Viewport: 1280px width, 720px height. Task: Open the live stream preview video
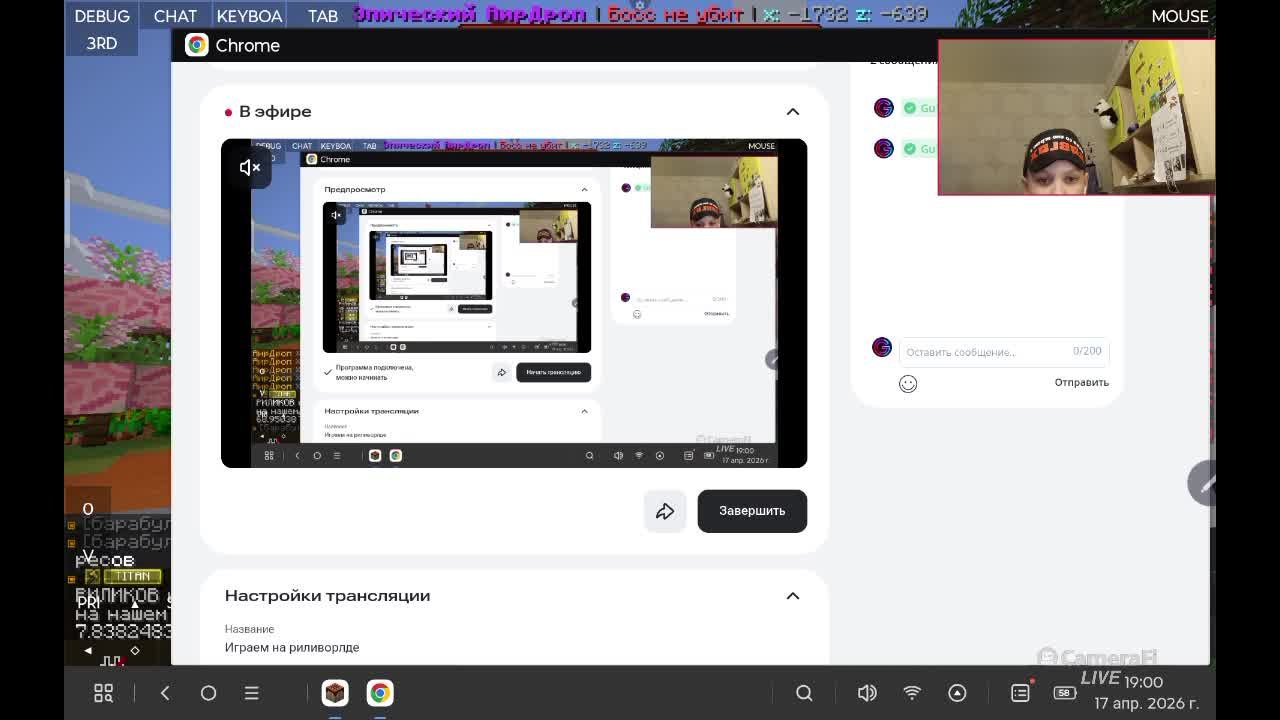coord(514,303)
